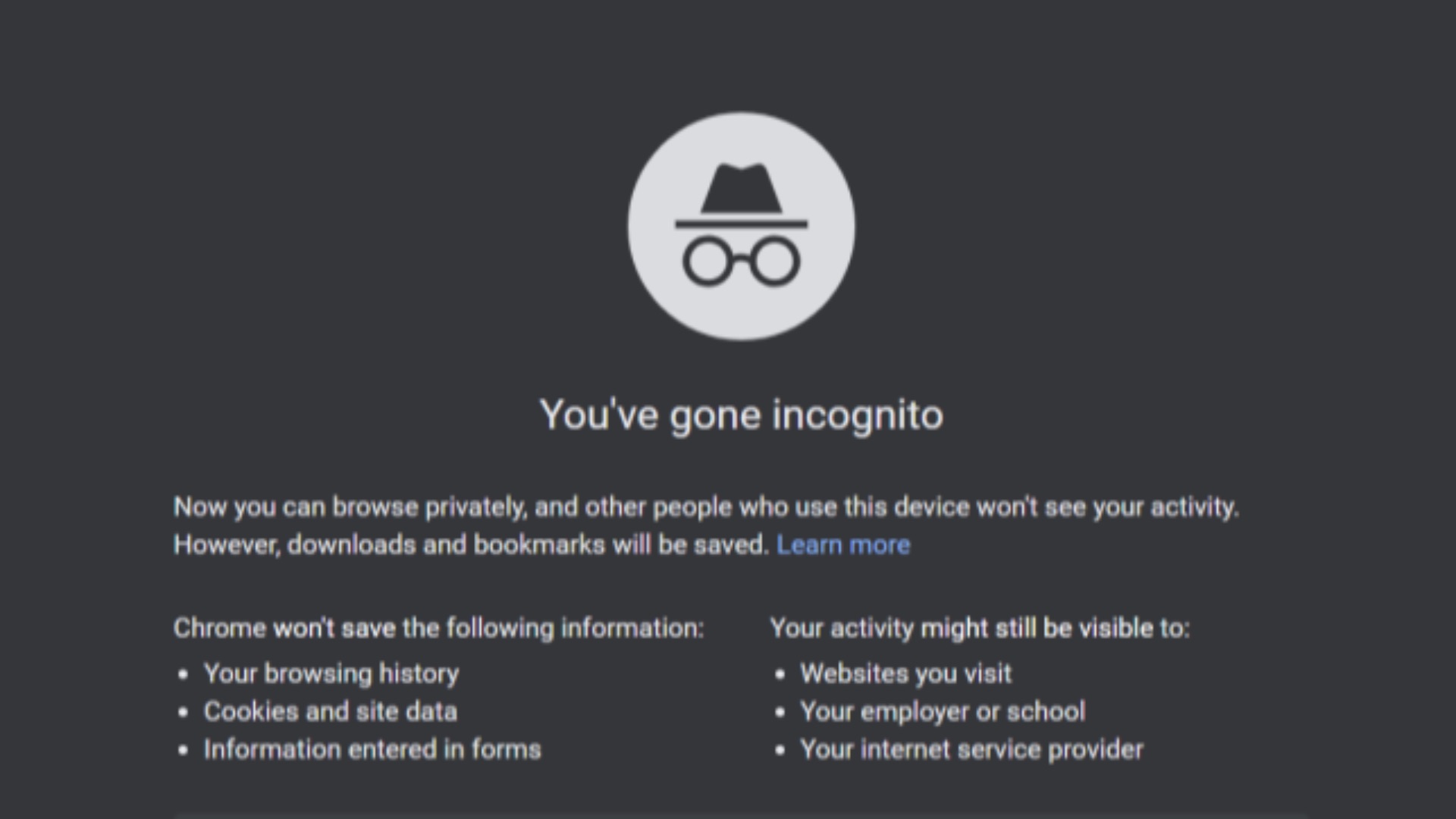Click the bullet beside Your browsing history

(x=182, y=673)
